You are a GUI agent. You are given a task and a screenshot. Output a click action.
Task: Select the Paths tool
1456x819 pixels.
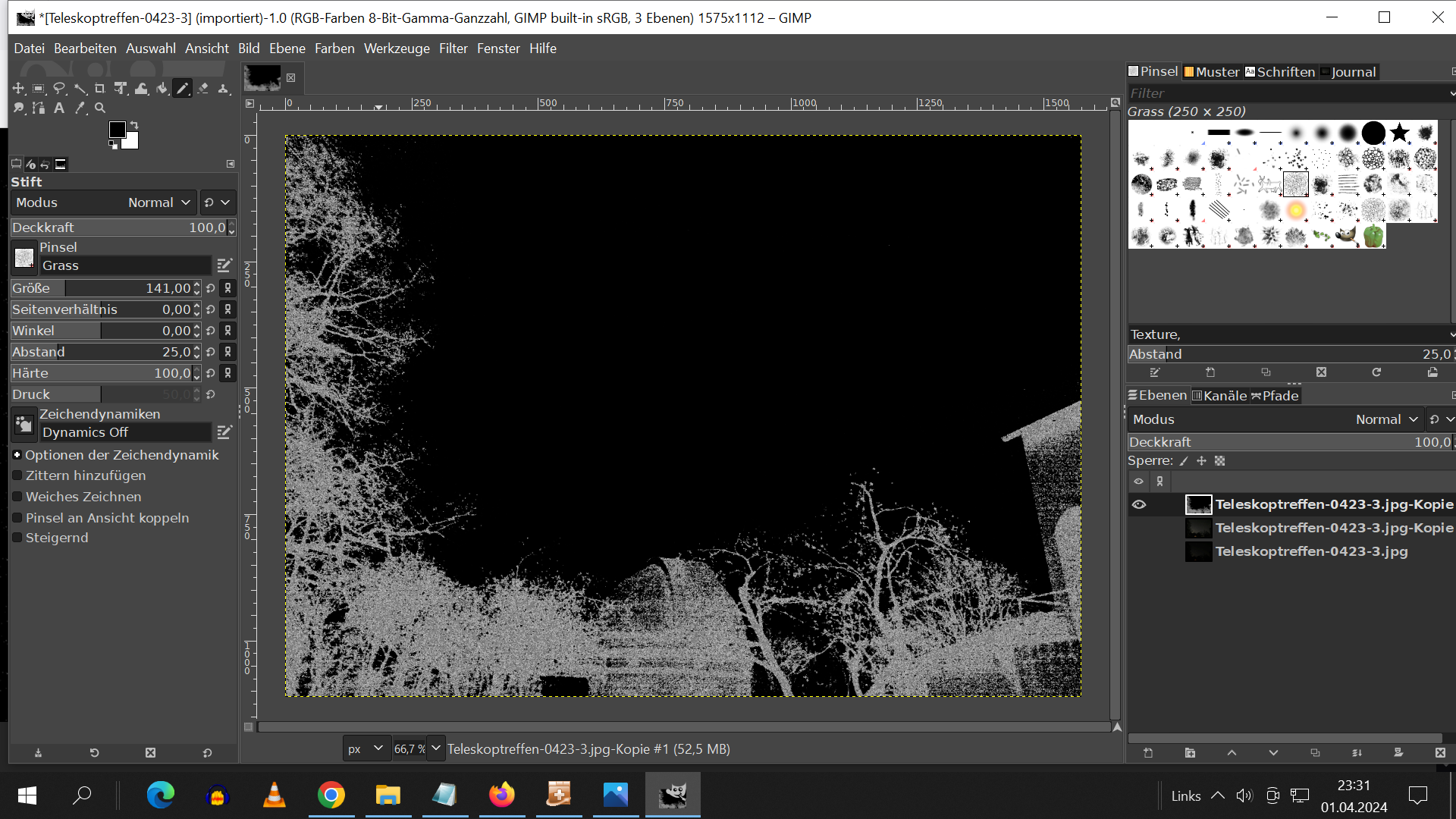[x=39, y=108]
